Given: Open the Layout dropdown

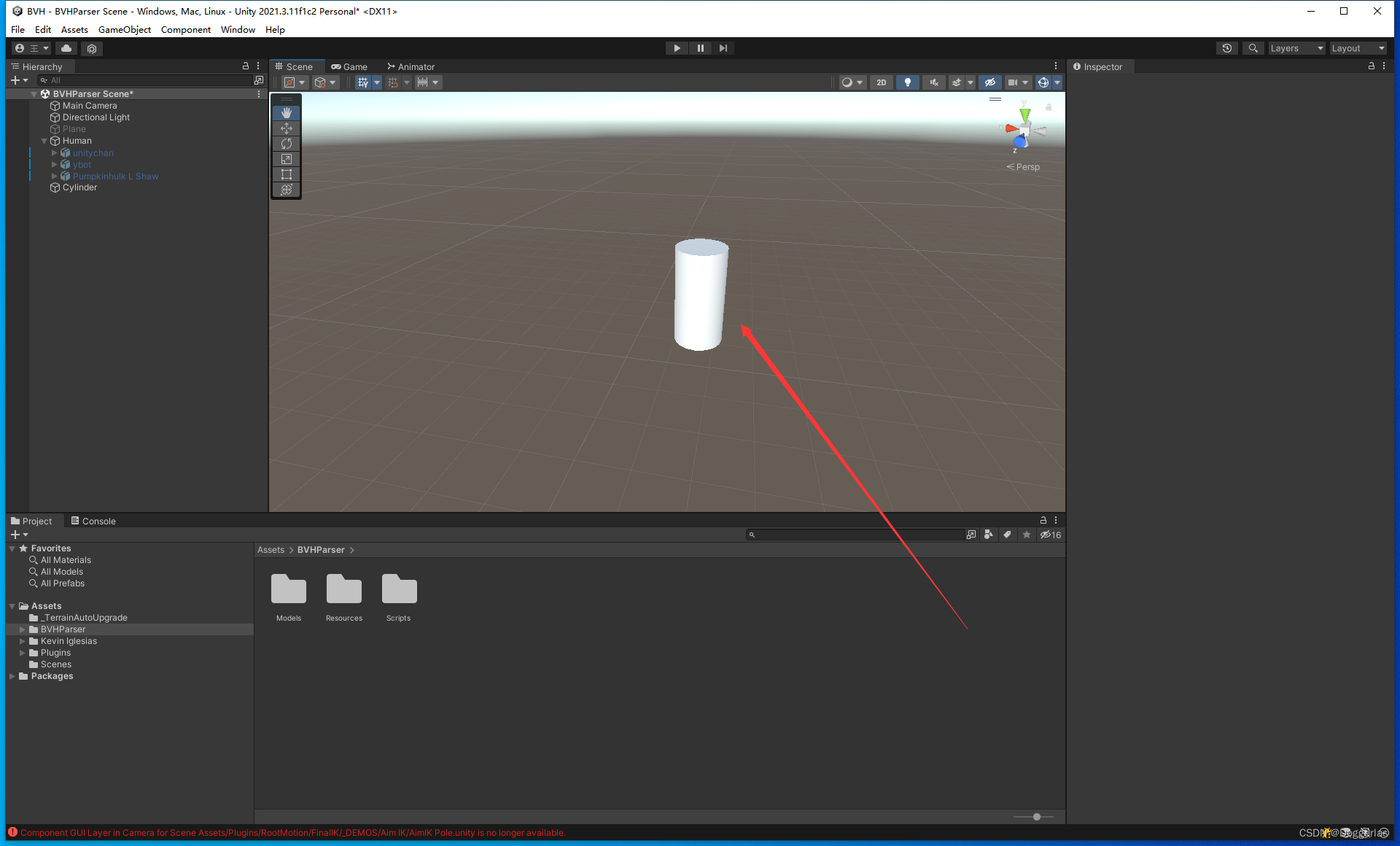Looking at the screenshot, I should [x=1357, y=48].
